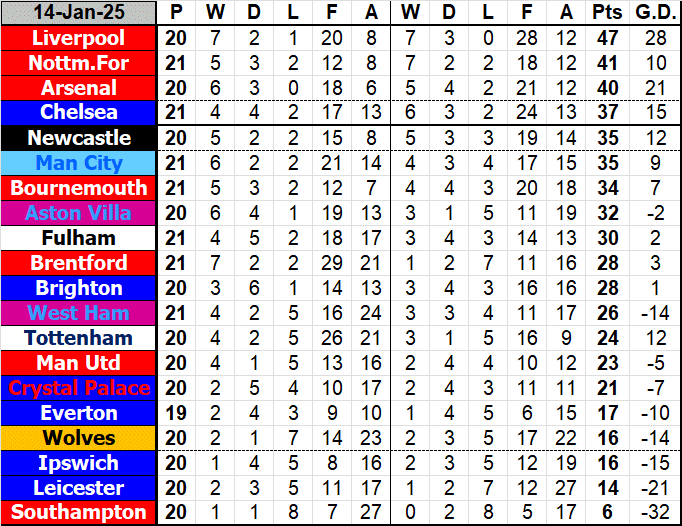Click the 14-Jan-25 date header cell
The height and width of the screenshot is (526, 682).
click(79, 13)
